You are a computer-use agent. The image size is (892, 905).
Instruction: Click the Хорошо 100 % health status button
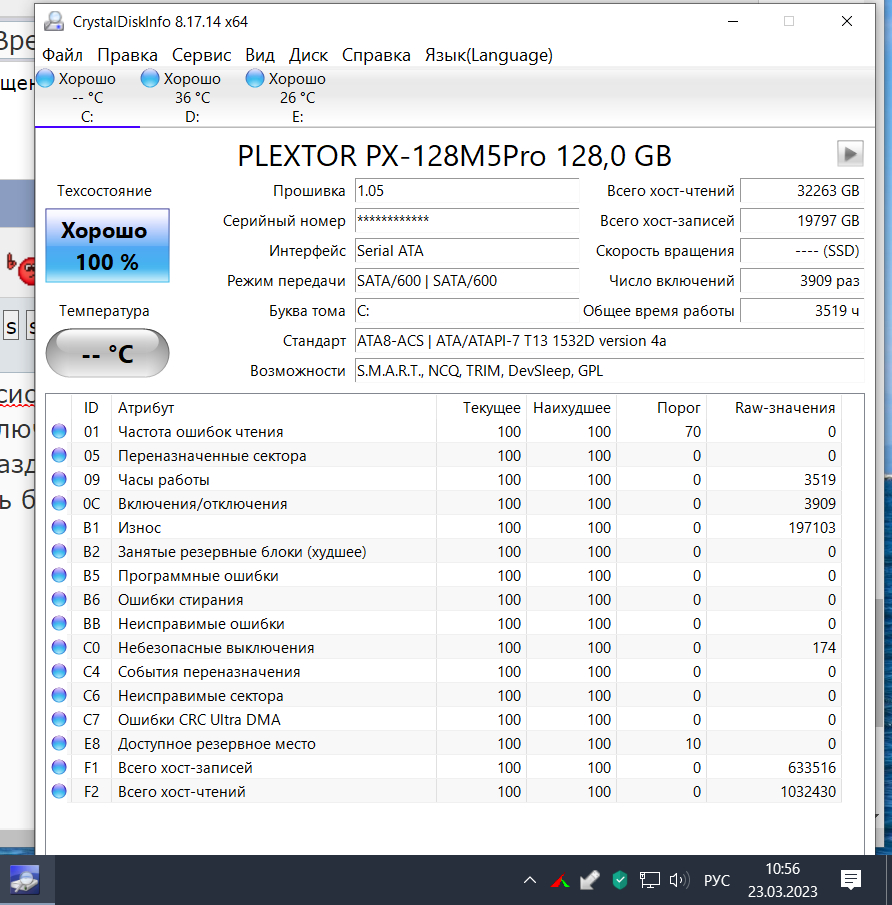(107, 246)
